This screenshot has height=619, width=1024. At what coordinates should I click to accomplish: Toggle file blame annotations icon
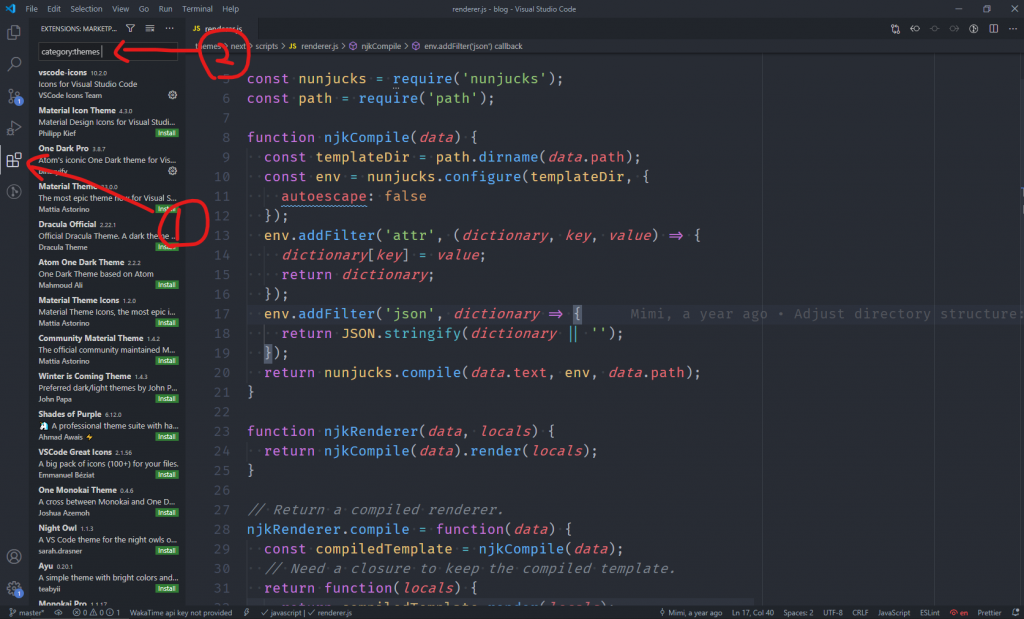point(974,29)
